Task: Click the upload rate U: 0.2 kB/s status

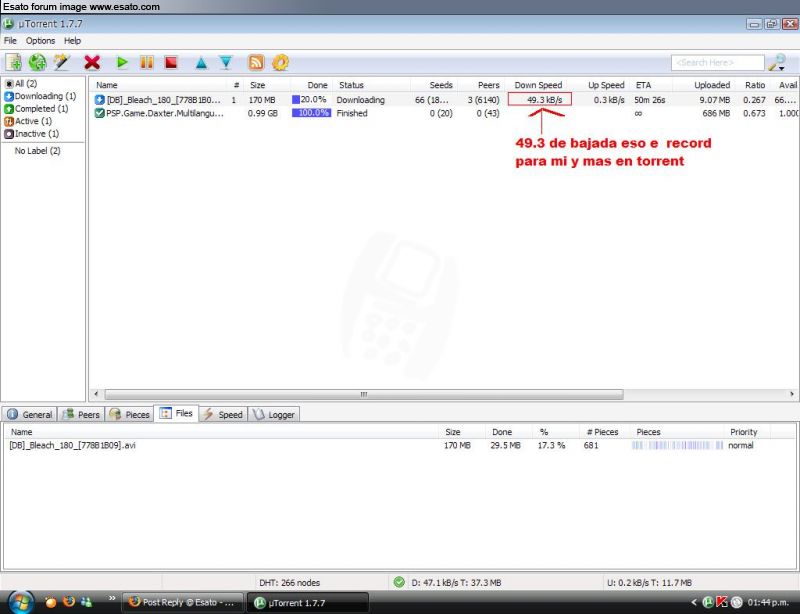Action: click(x=649, y=582)
